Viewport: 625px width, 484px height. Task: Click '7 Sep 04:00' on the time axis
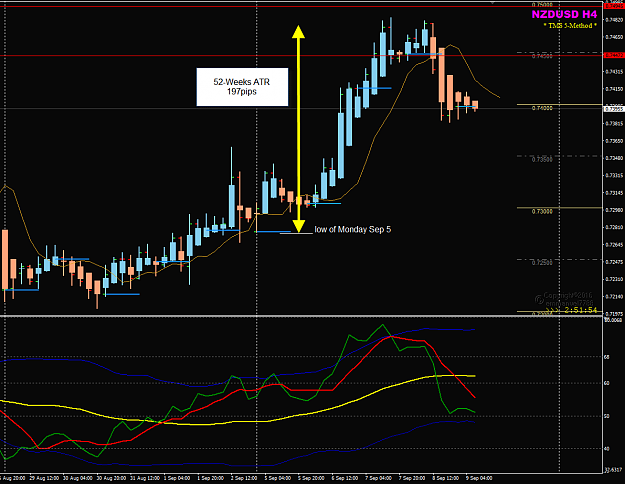[x=379, y=478]
